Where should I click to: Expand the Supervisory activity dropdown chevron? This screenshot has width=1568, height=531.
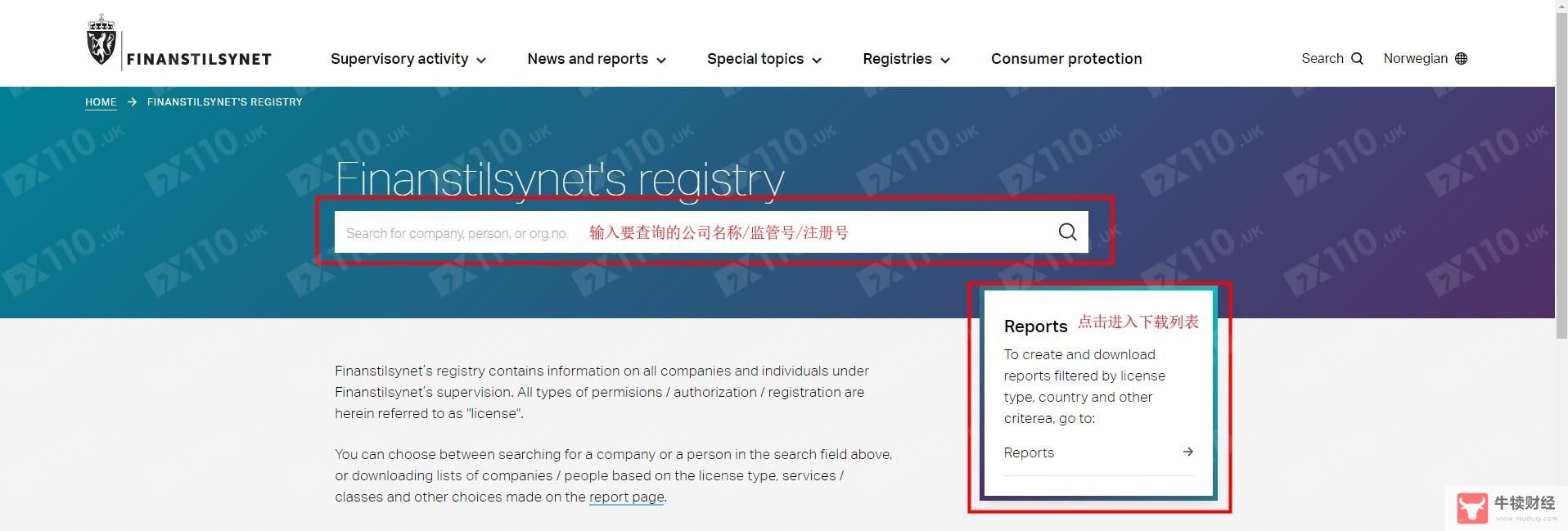[481, 61]
